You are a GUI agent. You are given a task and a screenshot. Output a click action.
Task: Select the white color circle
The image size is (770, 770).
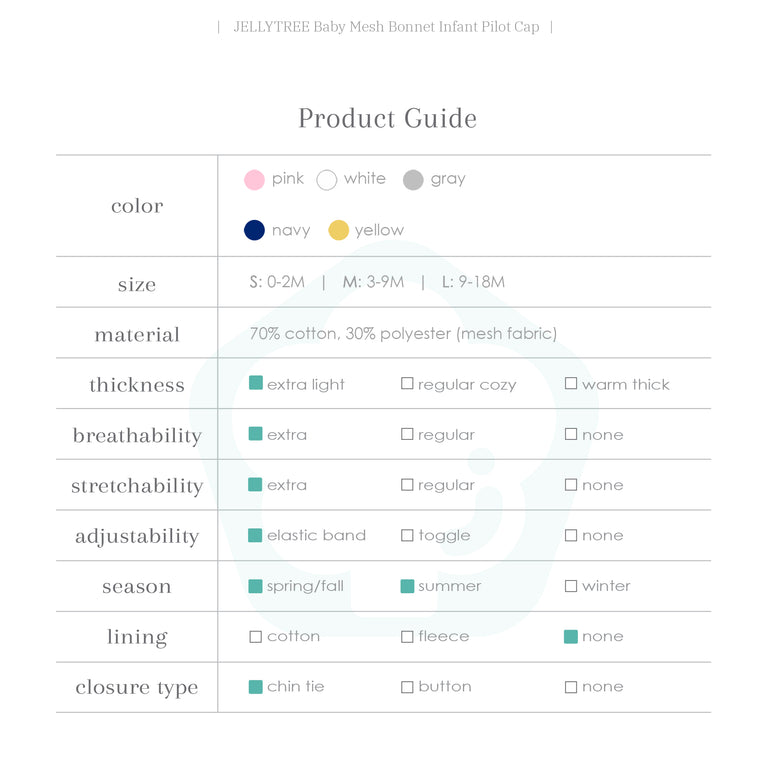point(326,180)
